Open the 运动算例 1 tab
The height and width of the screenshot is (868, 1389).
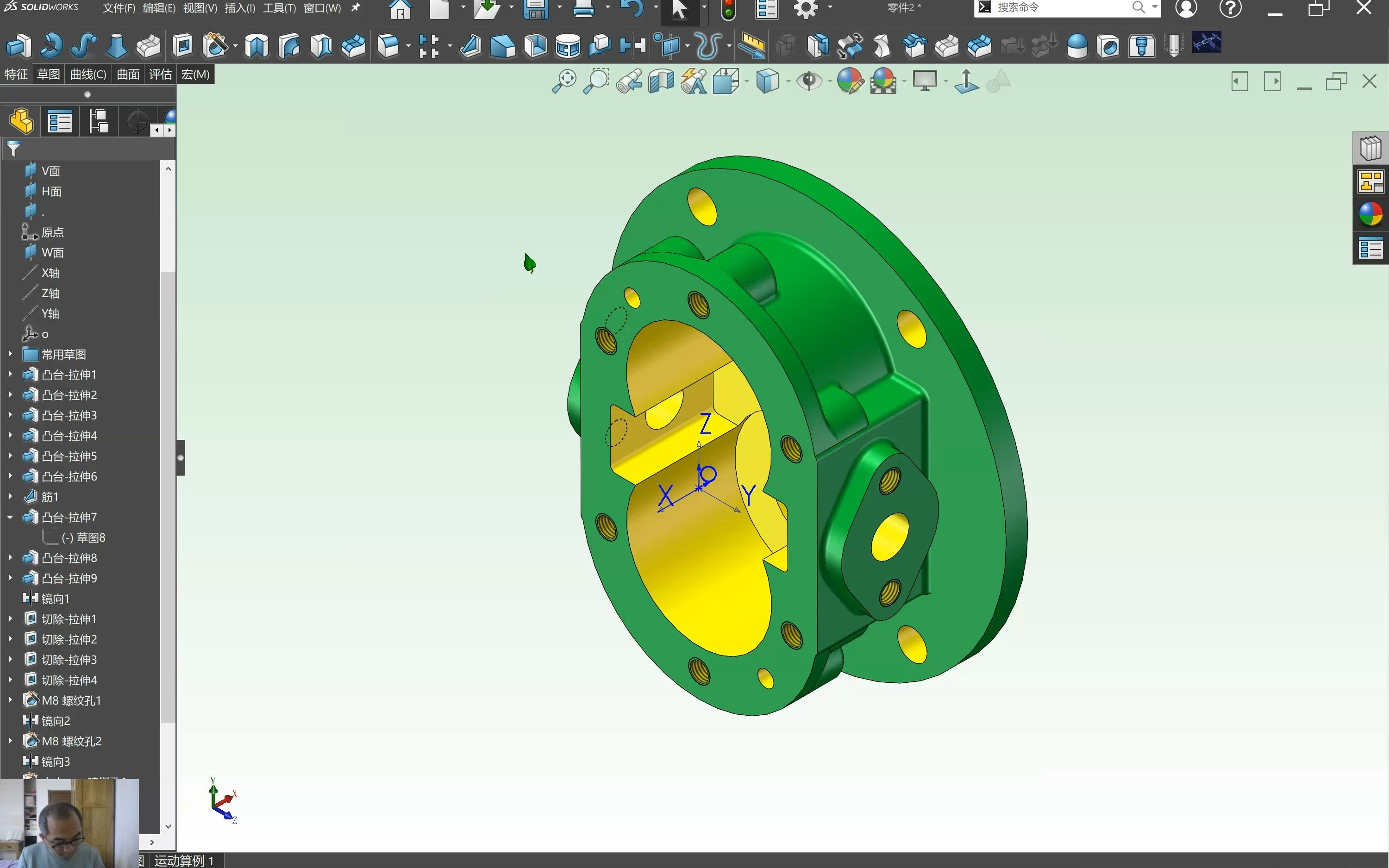[x=184, y=860]
